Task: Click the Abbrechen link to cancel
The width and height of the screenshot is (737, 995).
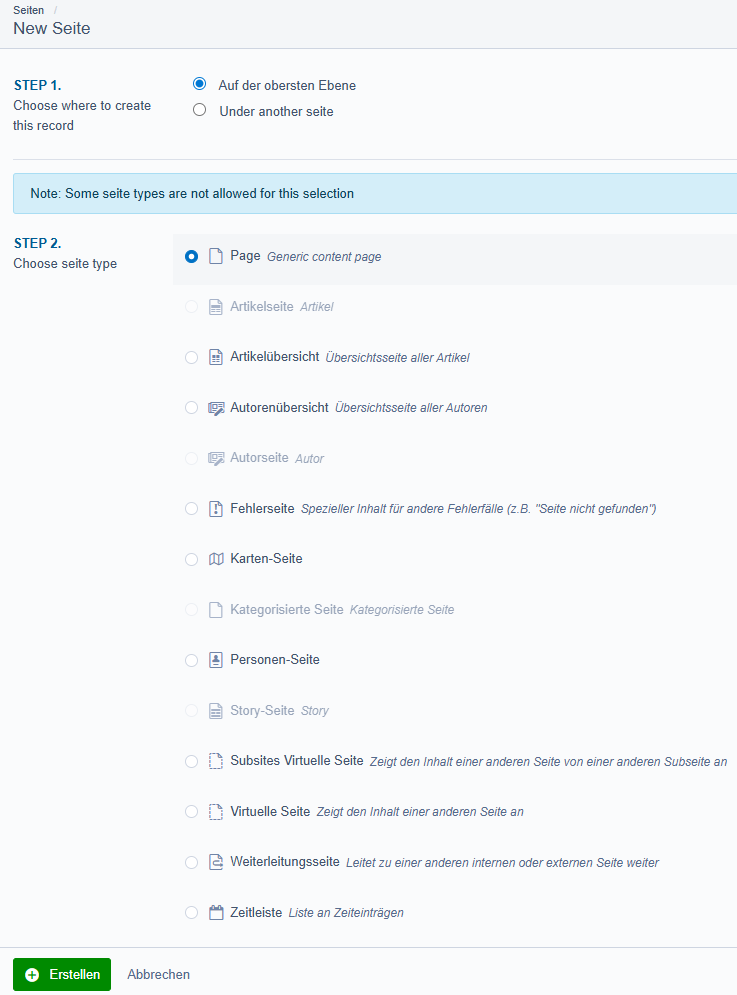Action: pyautogui.click(x=158, y=974)
